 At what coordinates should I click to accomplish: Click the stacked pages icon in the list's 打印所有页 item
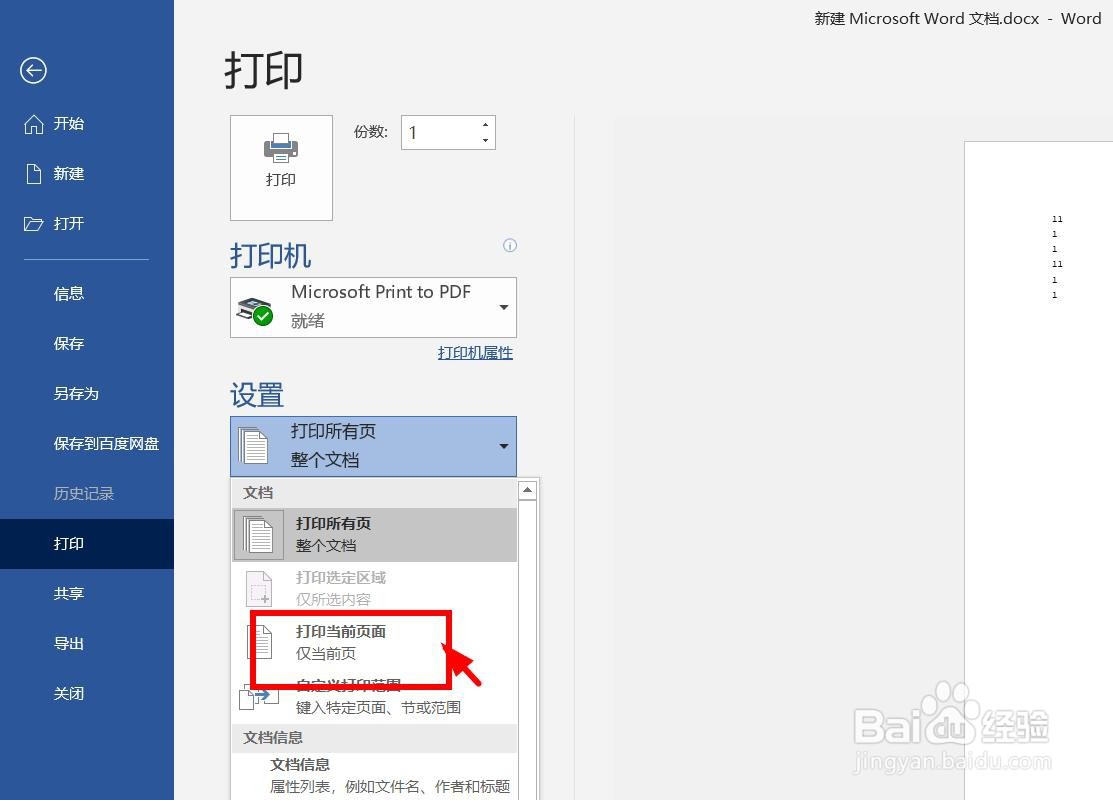tap(258, 535)
